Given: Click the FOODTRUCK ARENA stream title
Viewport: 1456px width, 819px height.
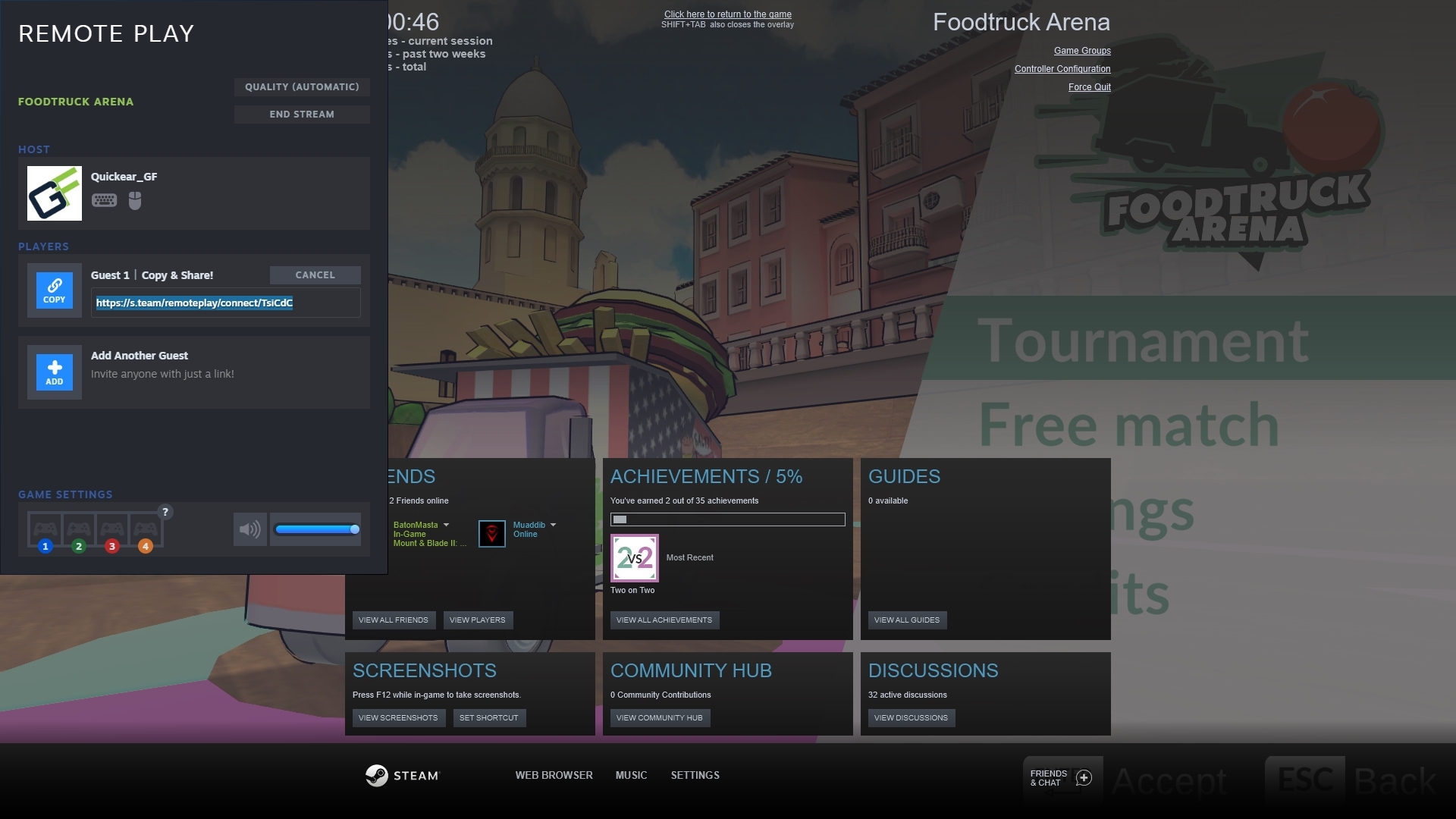Looking at the screenshot, I should (x=76, y=102).
